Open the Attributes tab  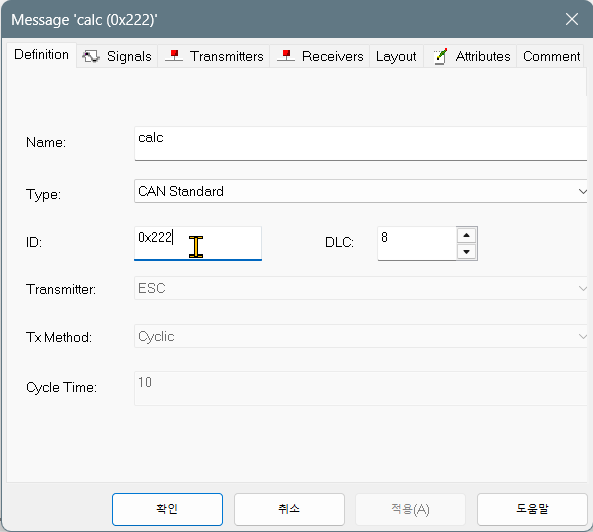[470, 56]
